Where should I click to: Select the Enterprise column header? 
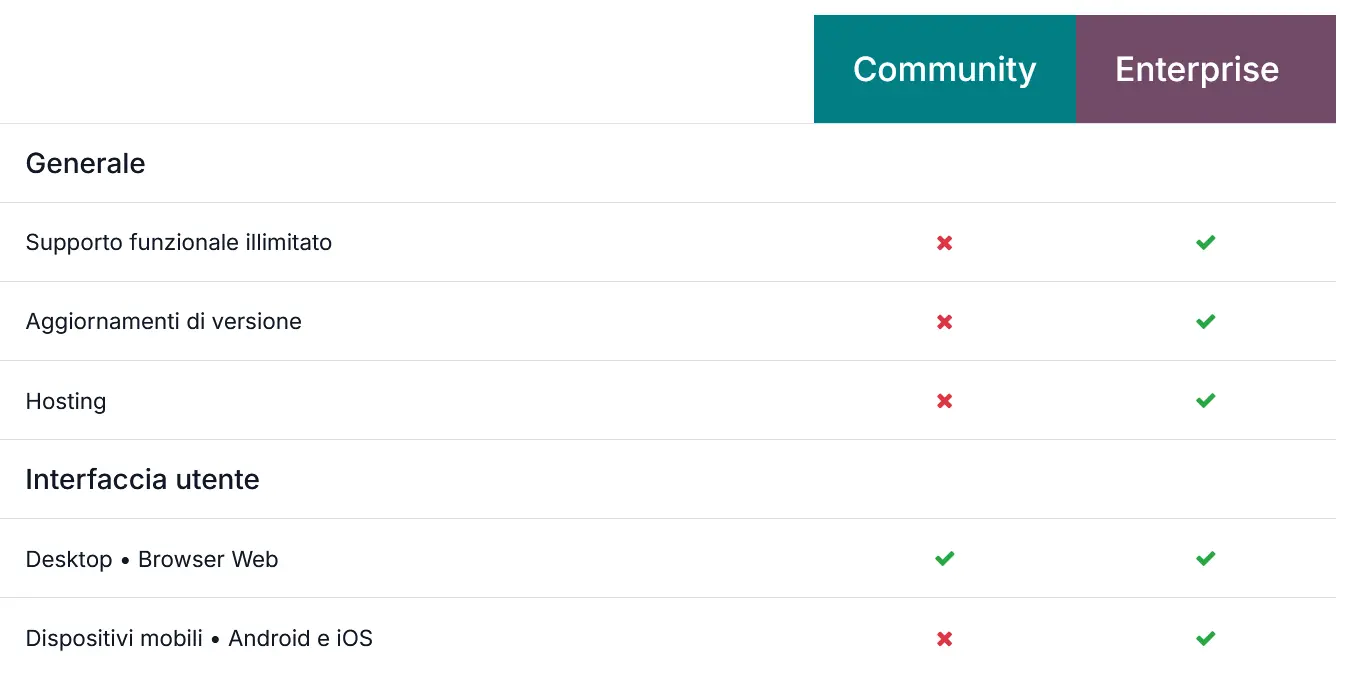(1196, 69)
